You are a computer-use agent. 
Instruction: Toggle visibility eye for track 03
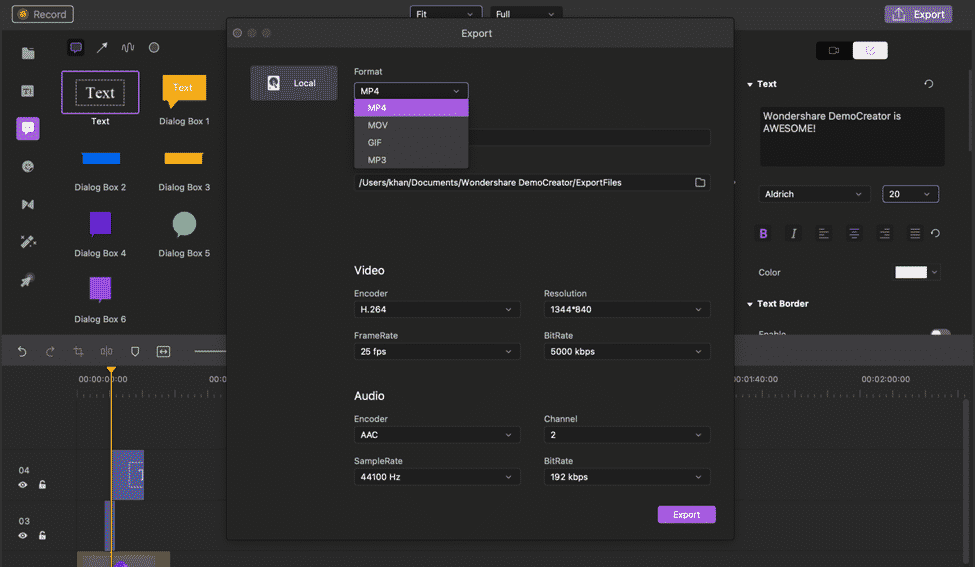click(x=23, y=536)
